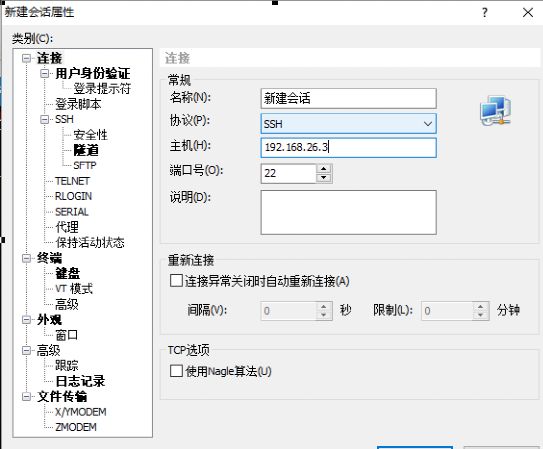Open 高级 settings under 终端
The image size is (543, 449).
[x=67, y=304]
